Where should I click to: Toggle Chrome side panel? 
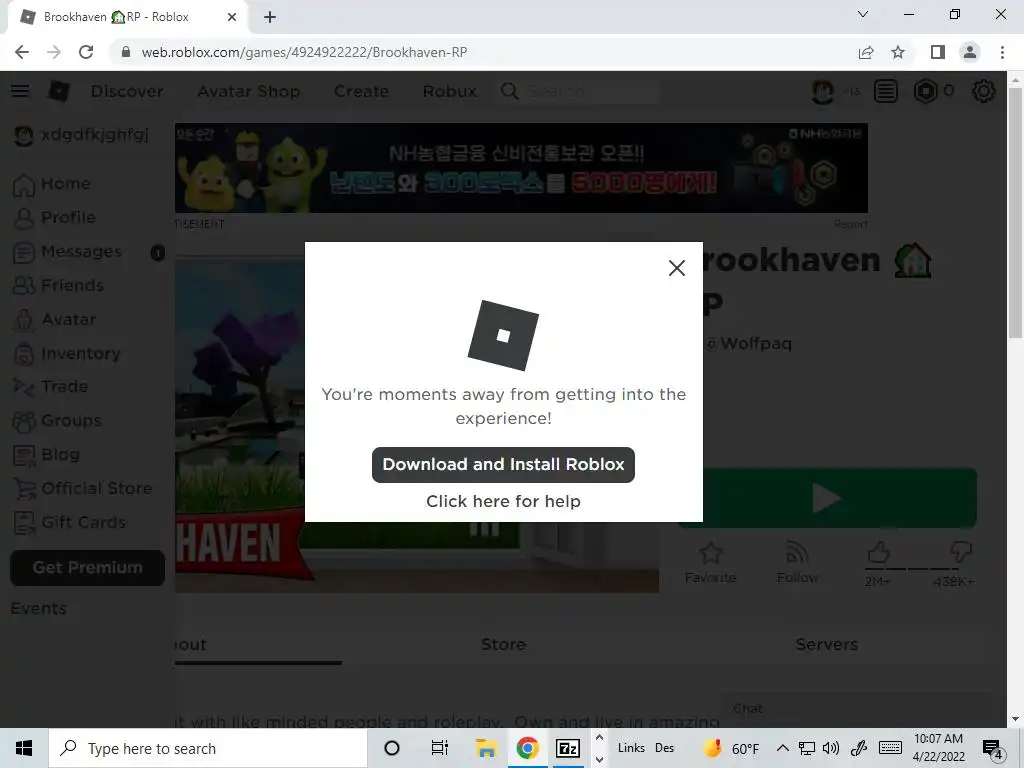[x=938, y=52]
